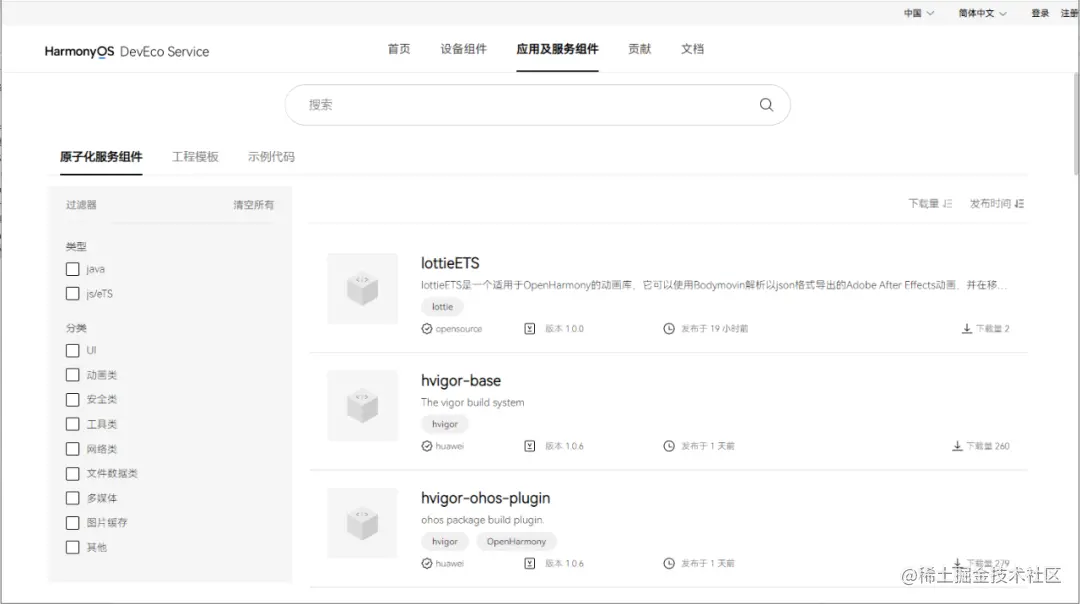This screenshot has height=604, width=1080.
Task: Open the hvigor-base package title
Action: pyautogui.click(x=461, y=380)
